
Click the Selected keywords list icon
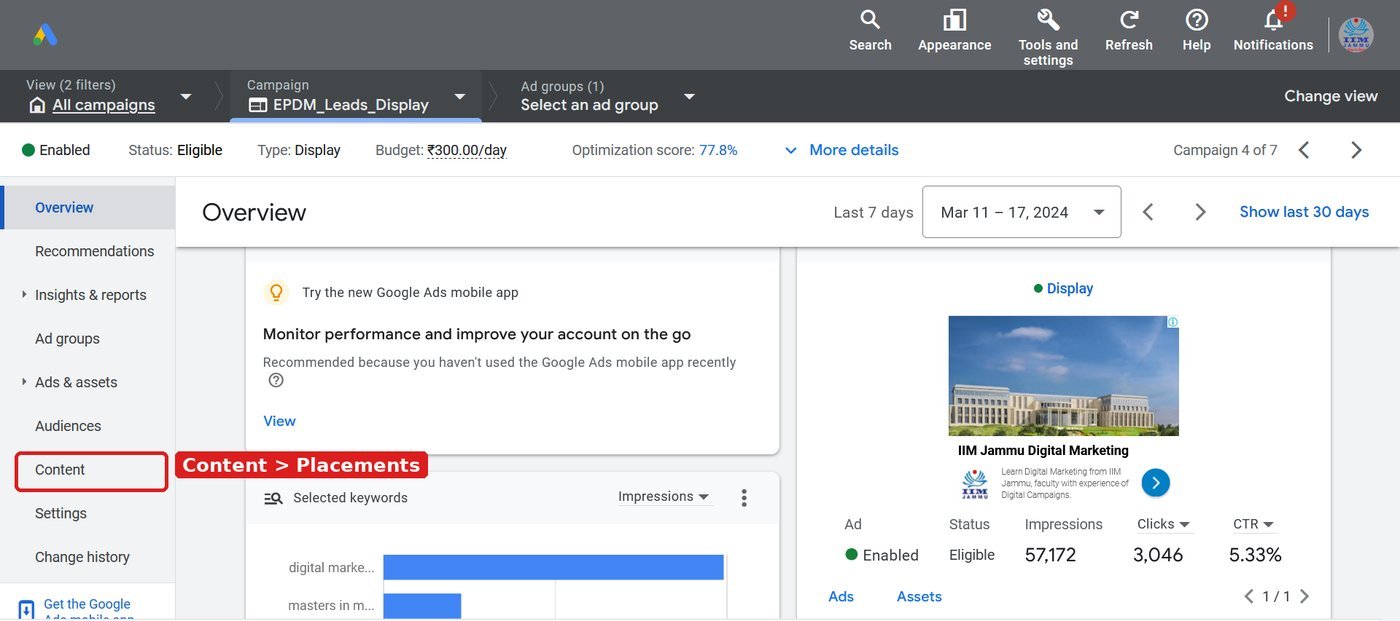coord(273,498)
